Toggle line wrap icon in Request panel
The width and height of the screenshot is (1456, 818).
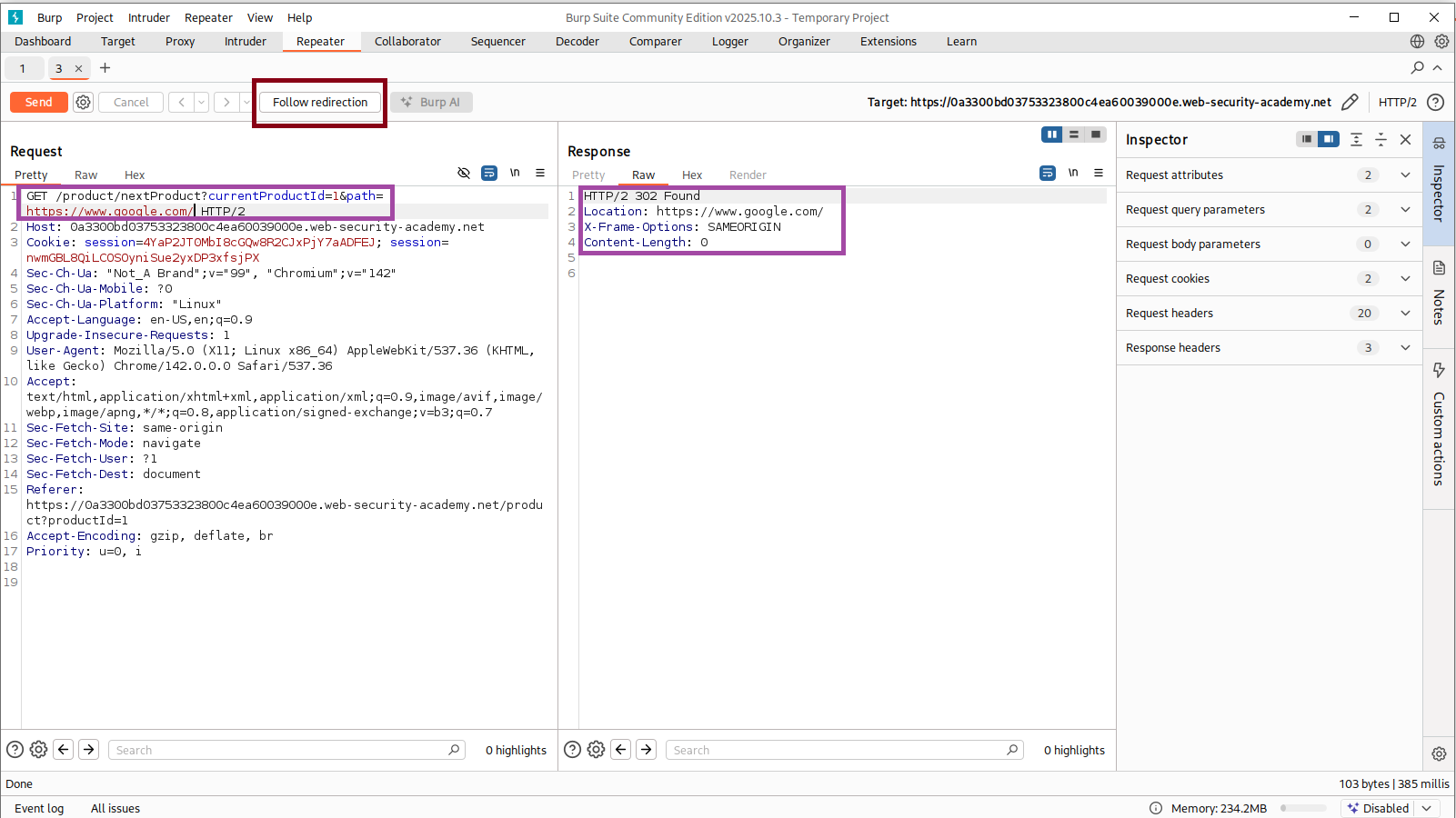point(489,173)
